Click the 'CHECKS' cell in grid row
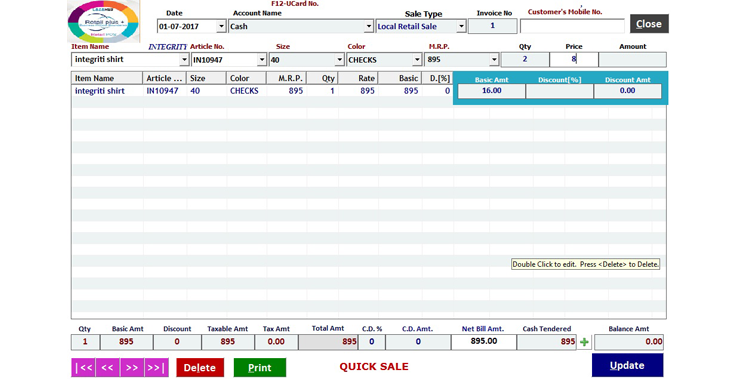Screen dimensions: 746x379 point(246,91)
